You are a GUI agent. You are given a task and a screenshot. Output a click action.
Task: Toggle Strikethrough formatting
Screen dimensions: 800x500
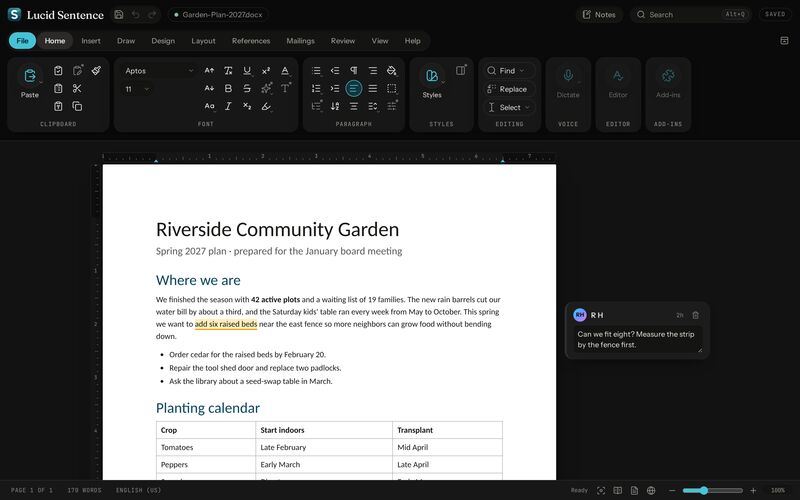(x=247, y=88)
